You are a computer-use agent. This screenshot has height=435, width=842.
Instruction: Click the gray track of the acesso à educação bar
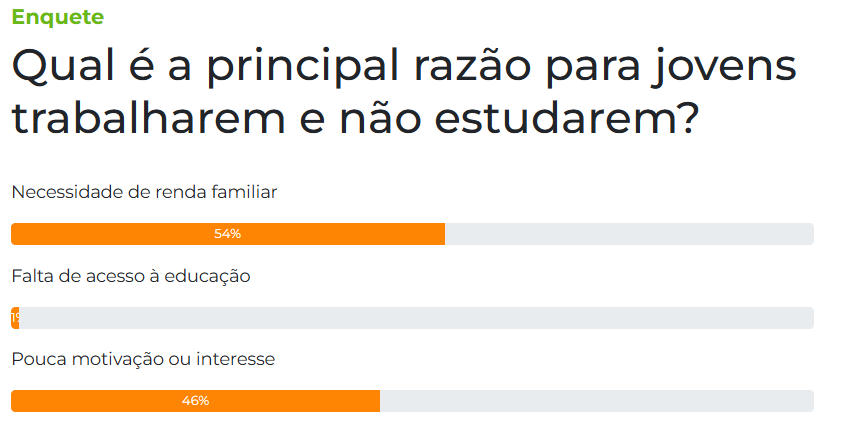click(x=416, y=318)
